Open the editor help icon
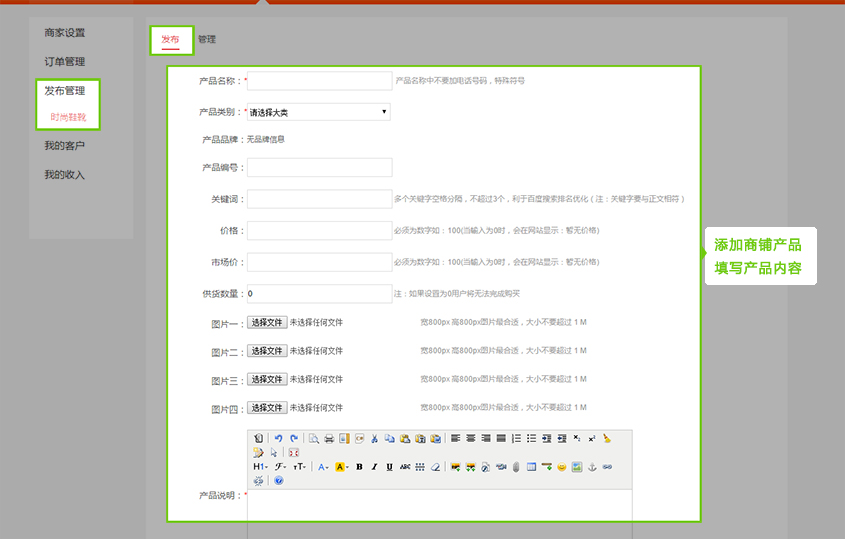The image size is (845, 539). (278, 481)
